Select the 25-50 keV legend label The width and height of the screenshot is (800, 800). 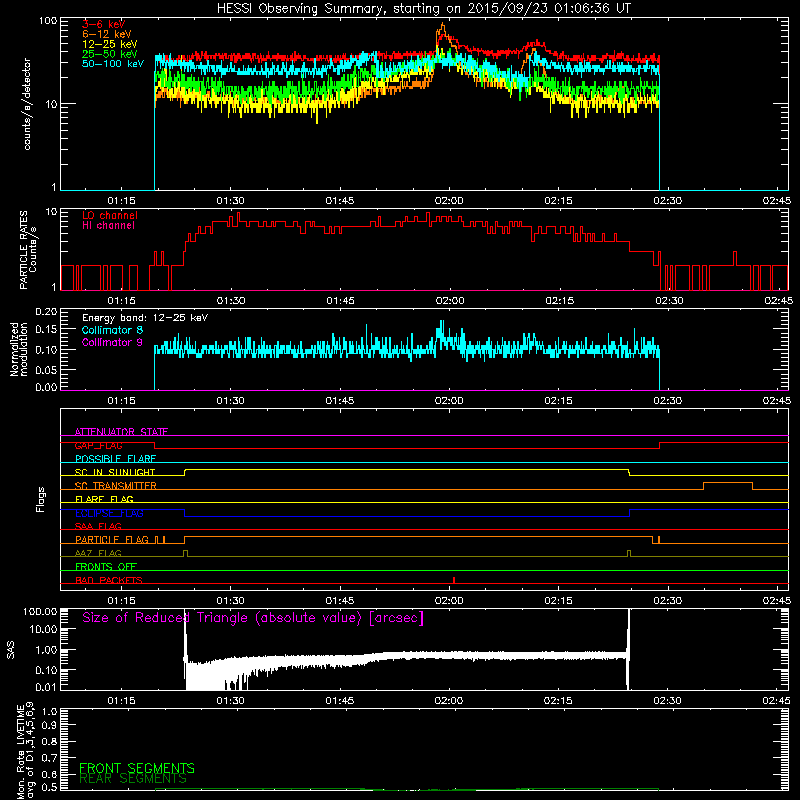coord(110,54)
